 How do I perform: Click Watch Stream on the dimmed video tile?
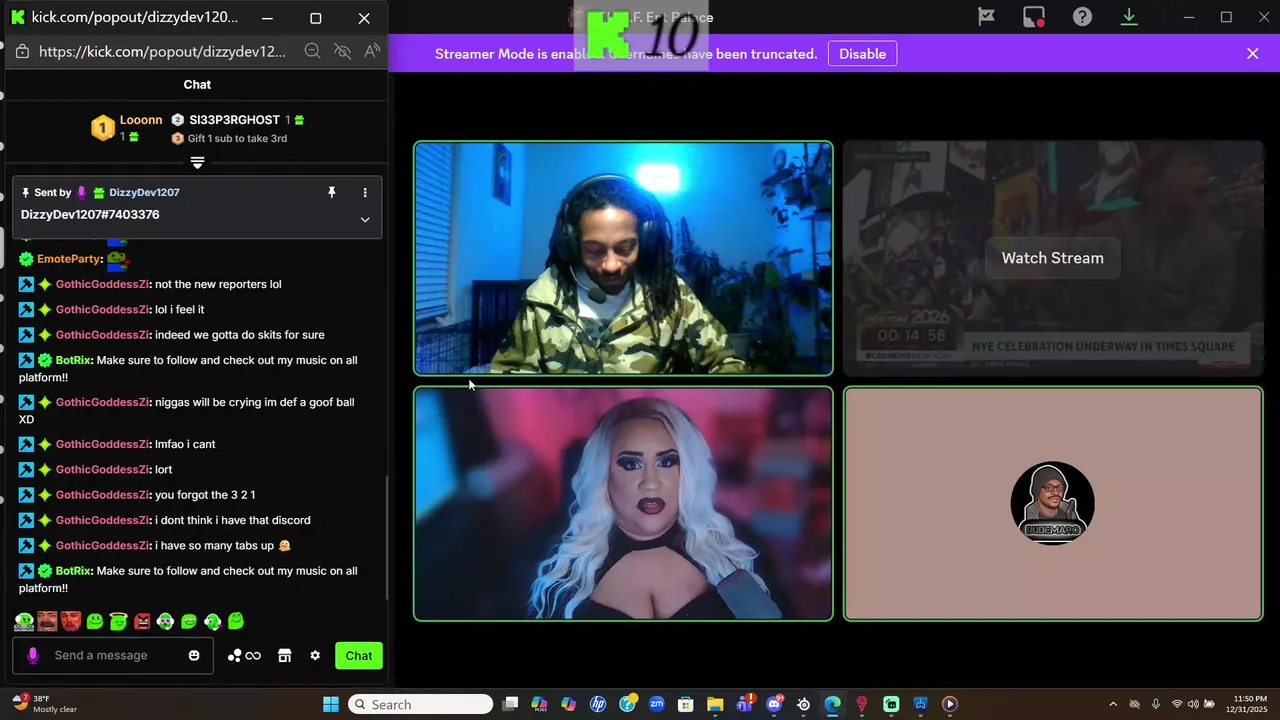[1053, 258]
